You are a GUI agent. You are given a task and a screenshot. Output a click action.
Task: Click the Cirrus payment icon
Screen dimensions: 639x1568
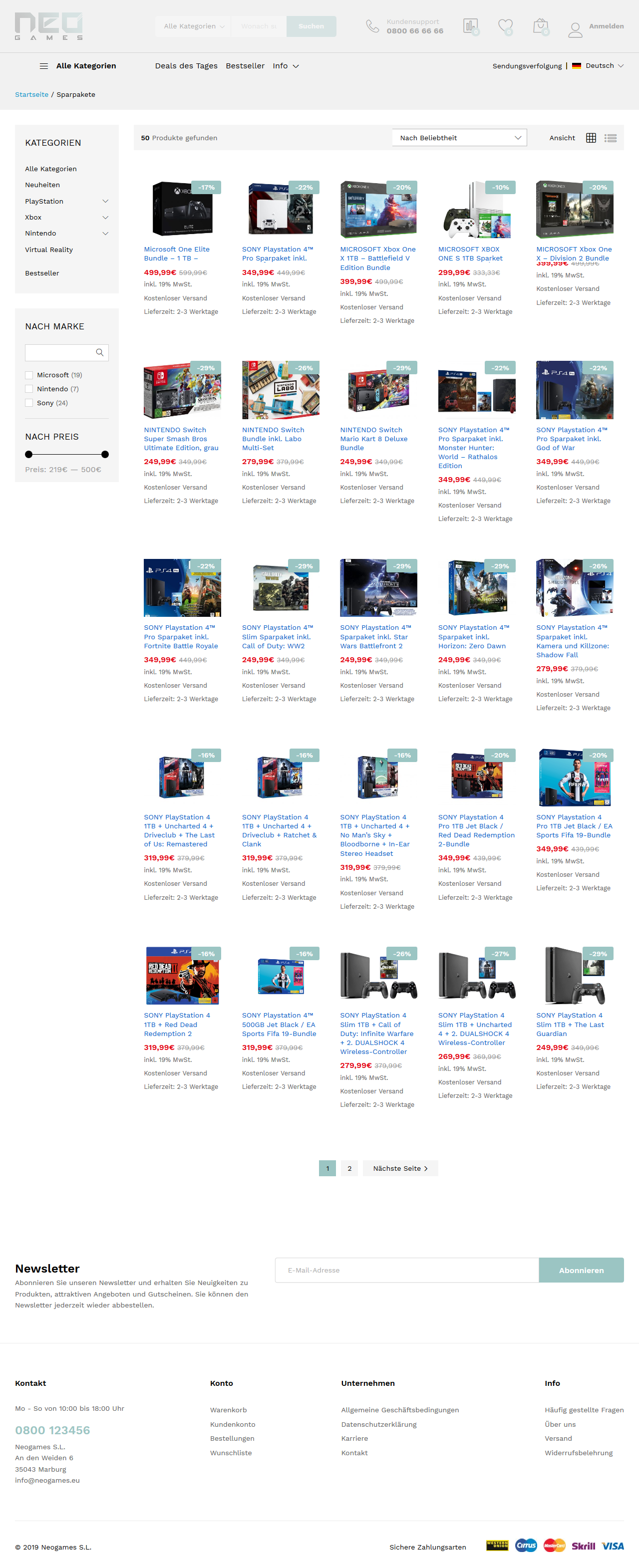[526, 1545]
